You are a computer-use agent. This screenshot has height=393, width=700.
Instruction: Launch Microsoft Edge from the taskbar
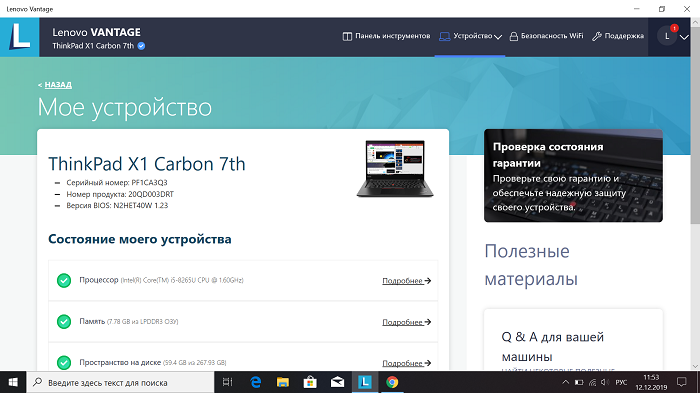255,382
